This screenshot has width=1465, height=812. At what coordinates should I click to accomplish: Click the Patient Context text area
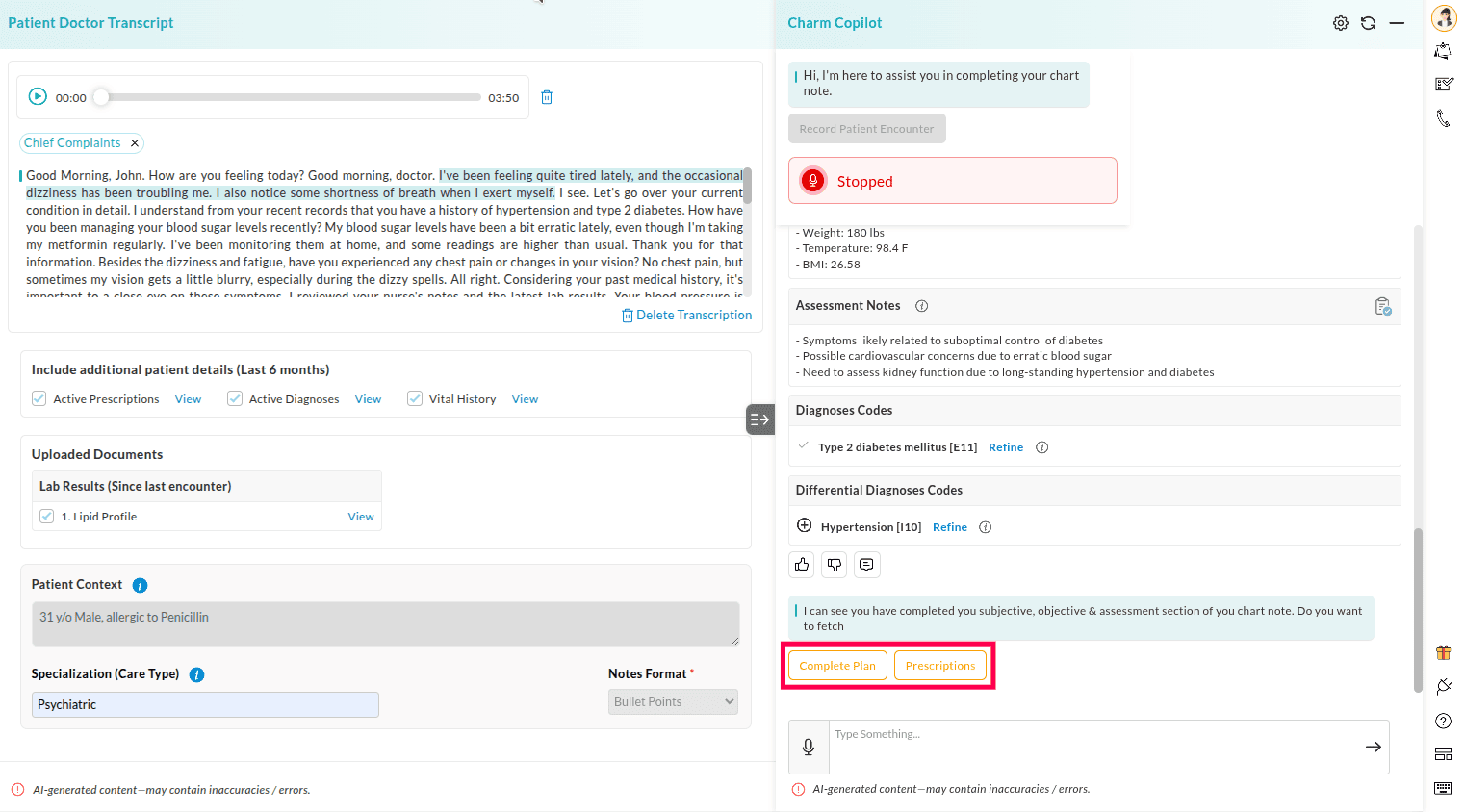tap(385, 623)
